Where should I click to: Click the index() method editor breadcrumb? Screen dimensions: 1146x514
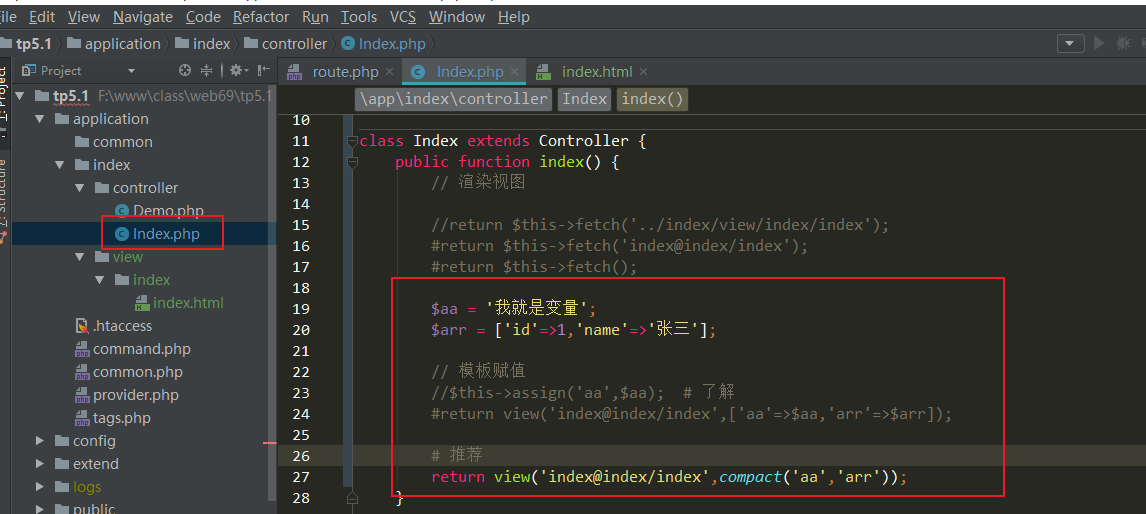click(x=653, y=99)
